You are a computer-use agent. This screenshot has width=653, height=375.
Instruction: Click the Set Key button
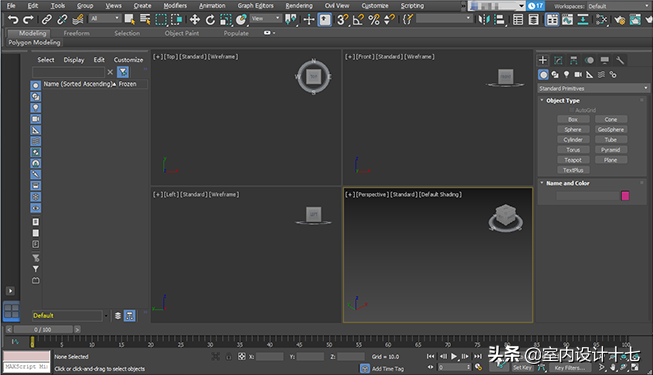[x=522, y=368]
